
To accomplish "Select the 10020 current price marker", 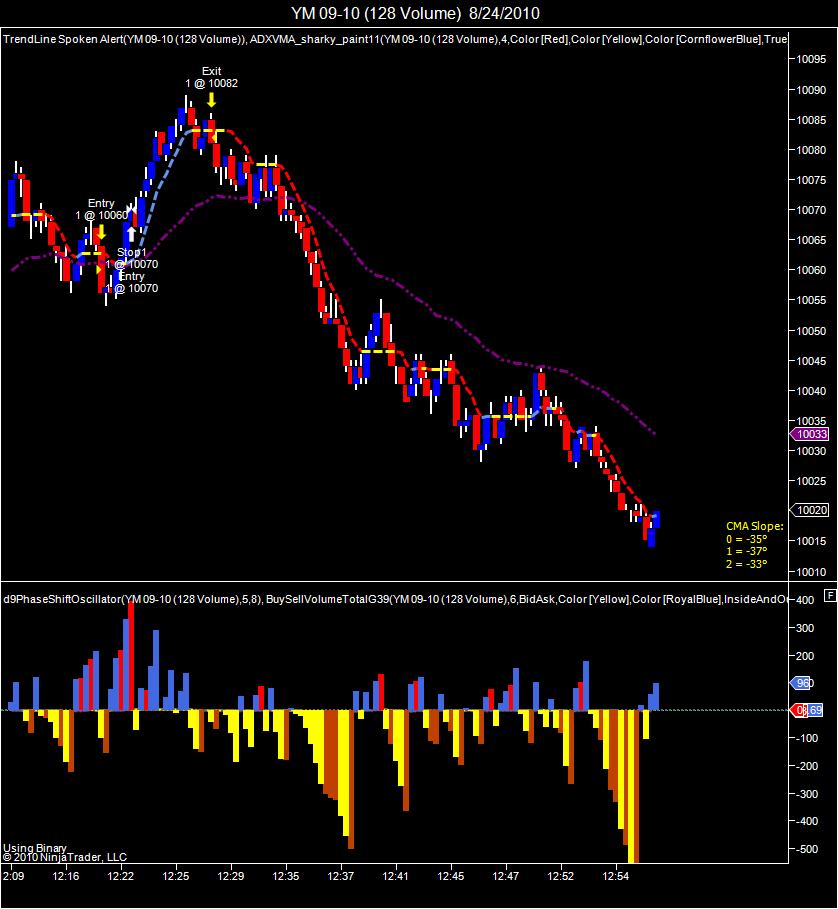I will (x=810, y=510).
